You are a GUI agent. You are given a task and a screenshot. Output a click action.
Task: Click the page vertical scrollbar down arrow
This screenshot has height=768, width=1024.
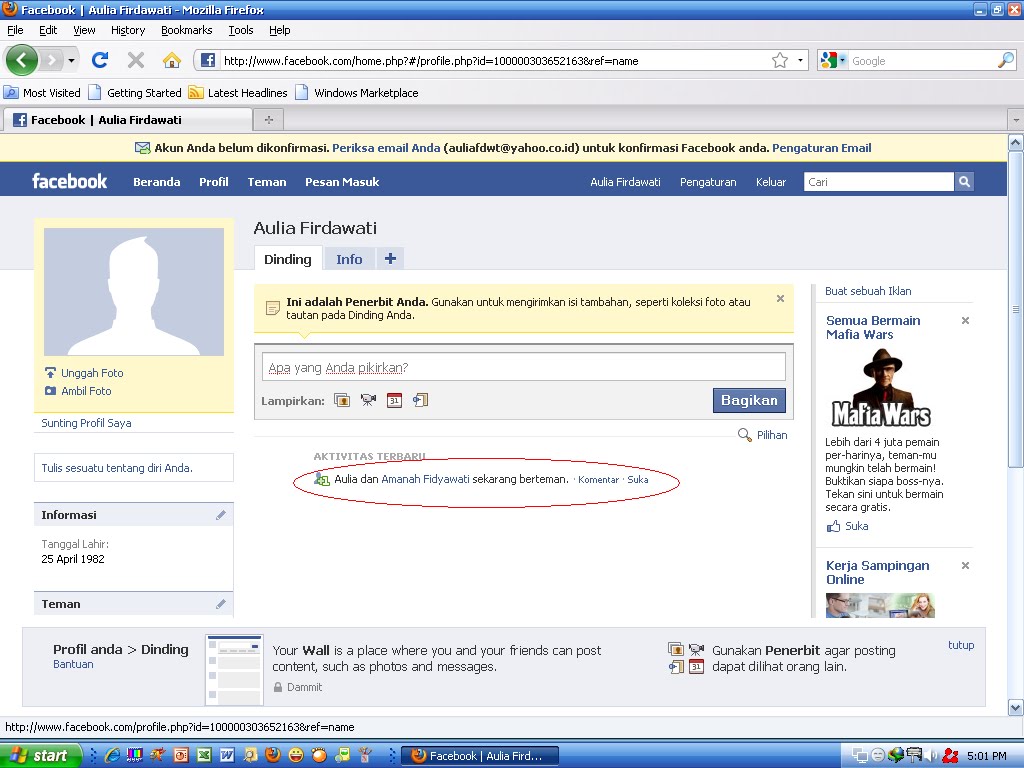point(1016,707)
